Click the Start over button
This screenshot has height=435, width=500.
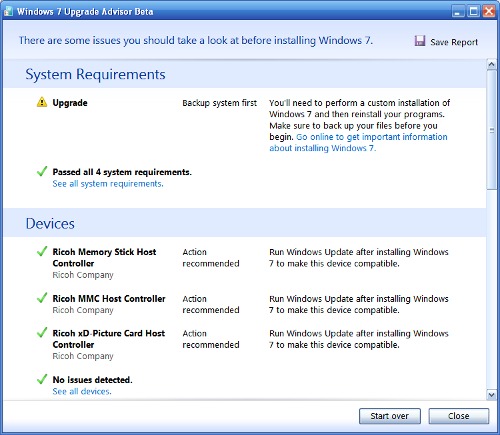390,416
